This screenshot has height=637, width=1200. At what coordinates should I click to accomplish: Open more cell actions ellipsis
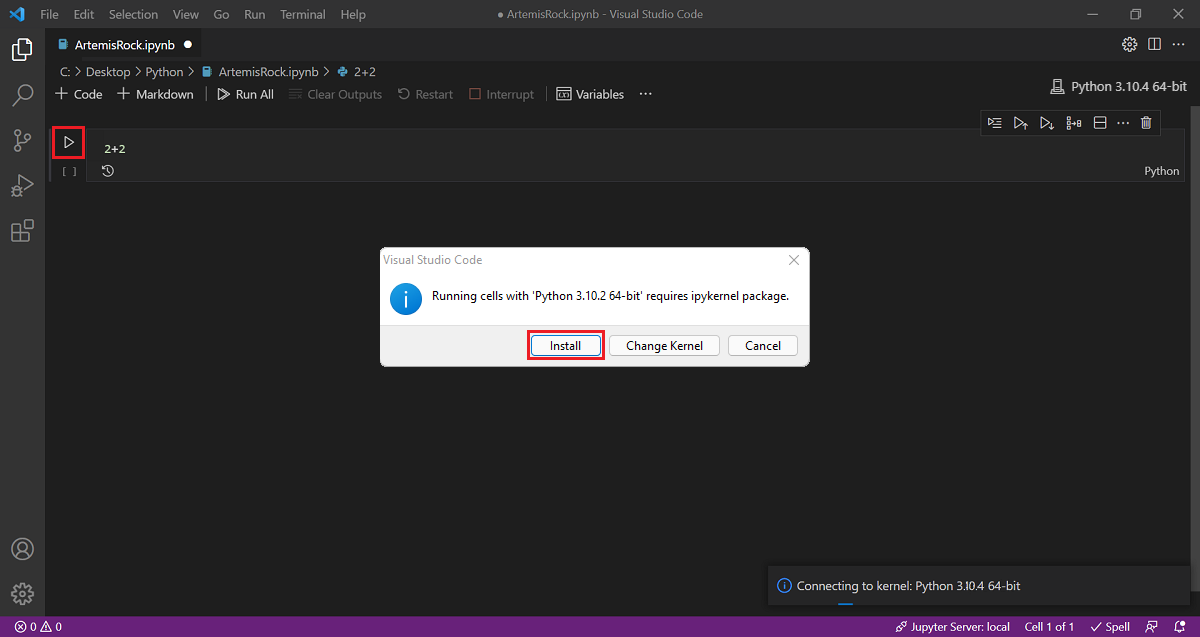click(1122, 123)
